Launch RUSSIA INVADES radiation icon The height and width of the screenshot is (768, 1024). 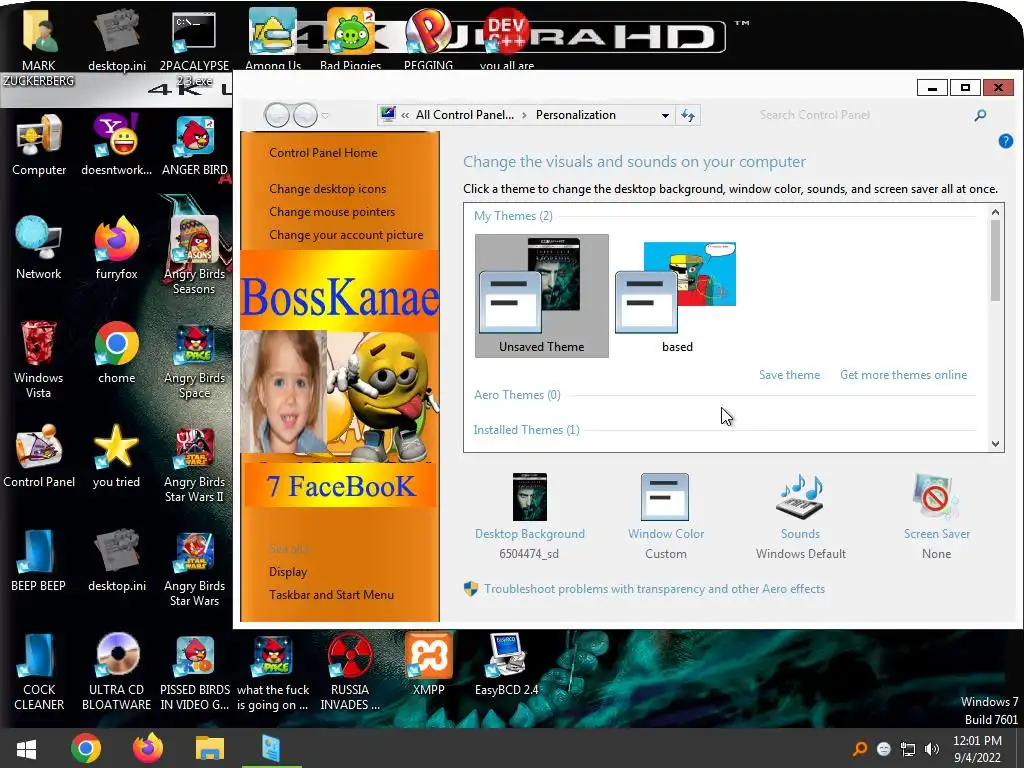click(350, 671)
